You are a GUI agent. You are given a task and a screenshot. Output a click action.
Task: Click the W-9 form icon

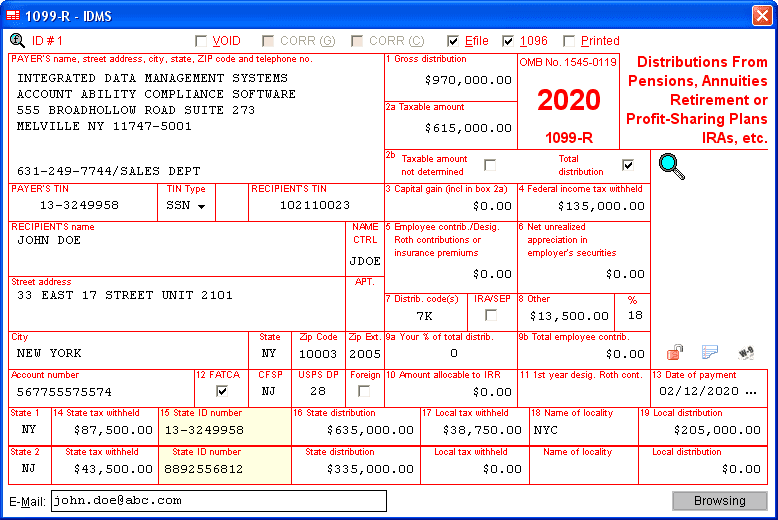746,353
